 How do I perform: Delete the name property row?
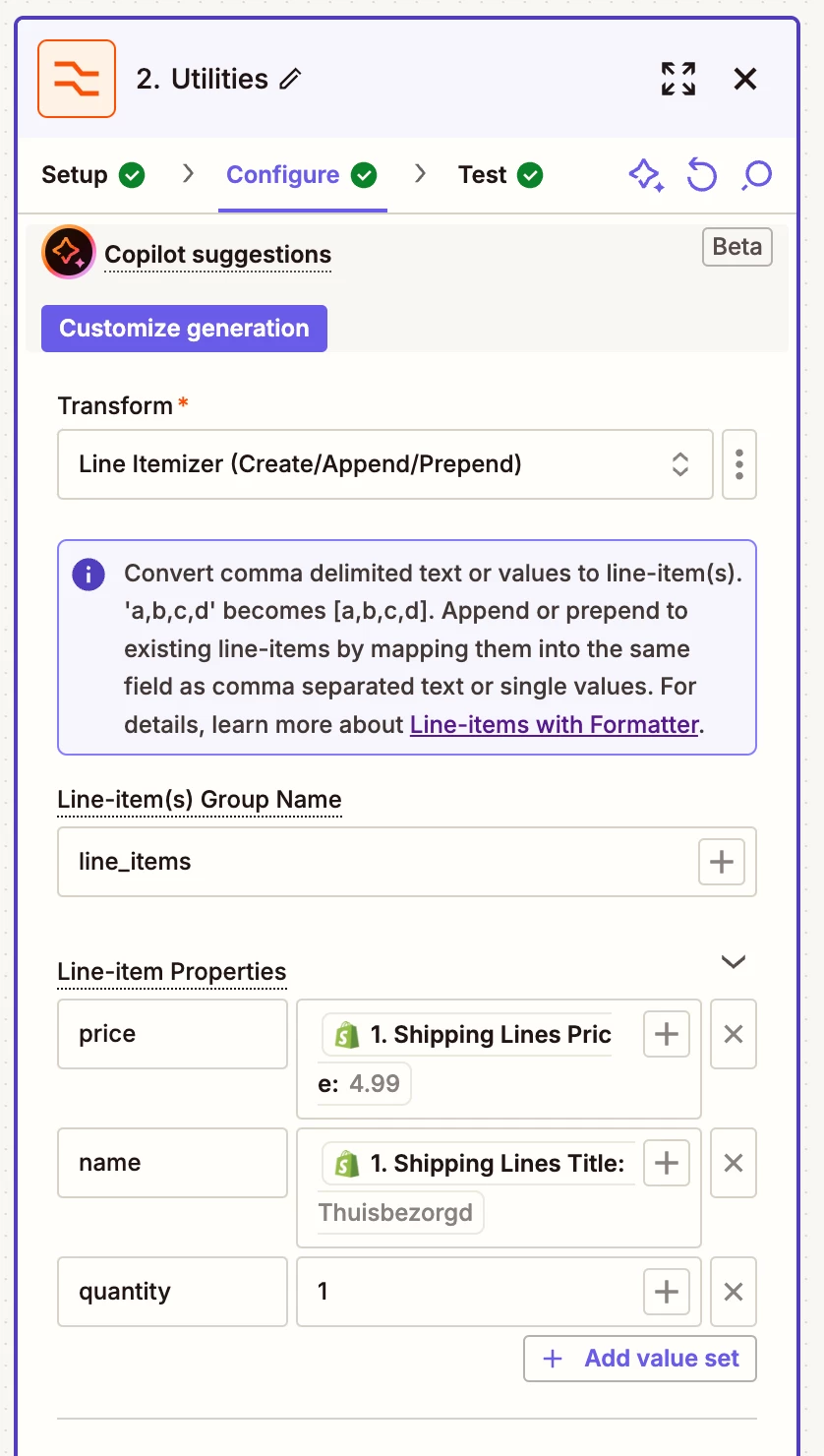coord(734,1163)
